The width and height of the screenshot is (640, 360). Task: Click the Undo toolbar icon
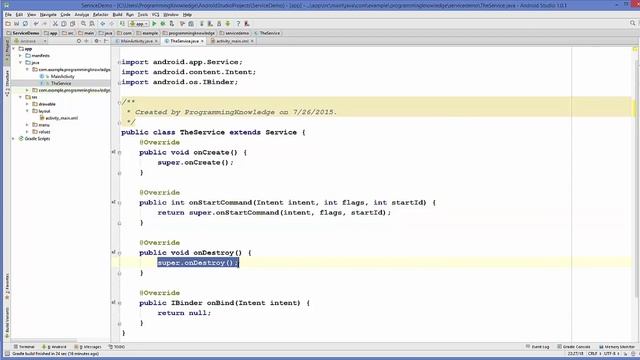point(36,24)
